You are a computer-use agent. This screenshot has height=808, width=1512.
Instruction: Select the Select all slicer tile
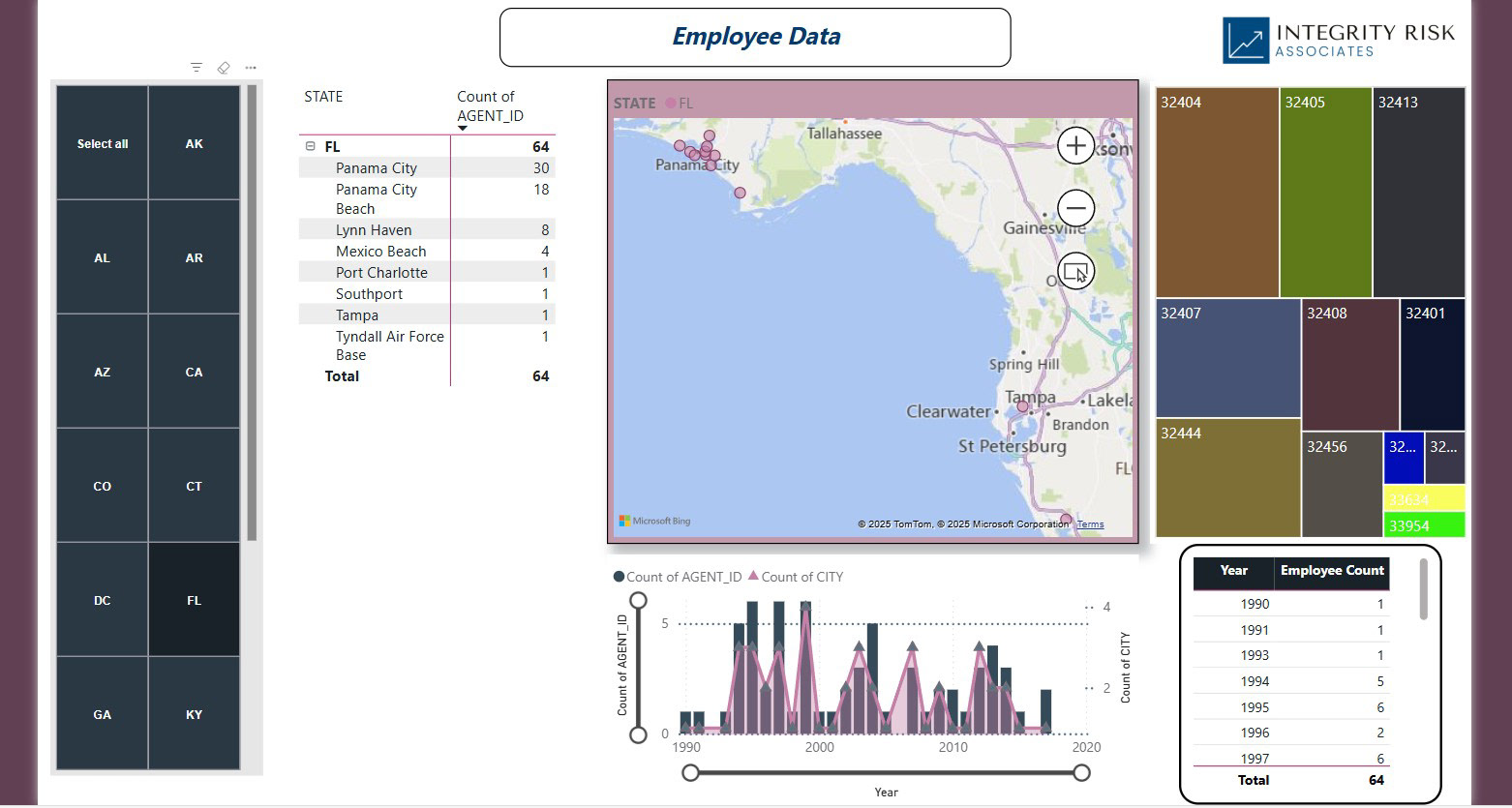(x=103, y=143)
